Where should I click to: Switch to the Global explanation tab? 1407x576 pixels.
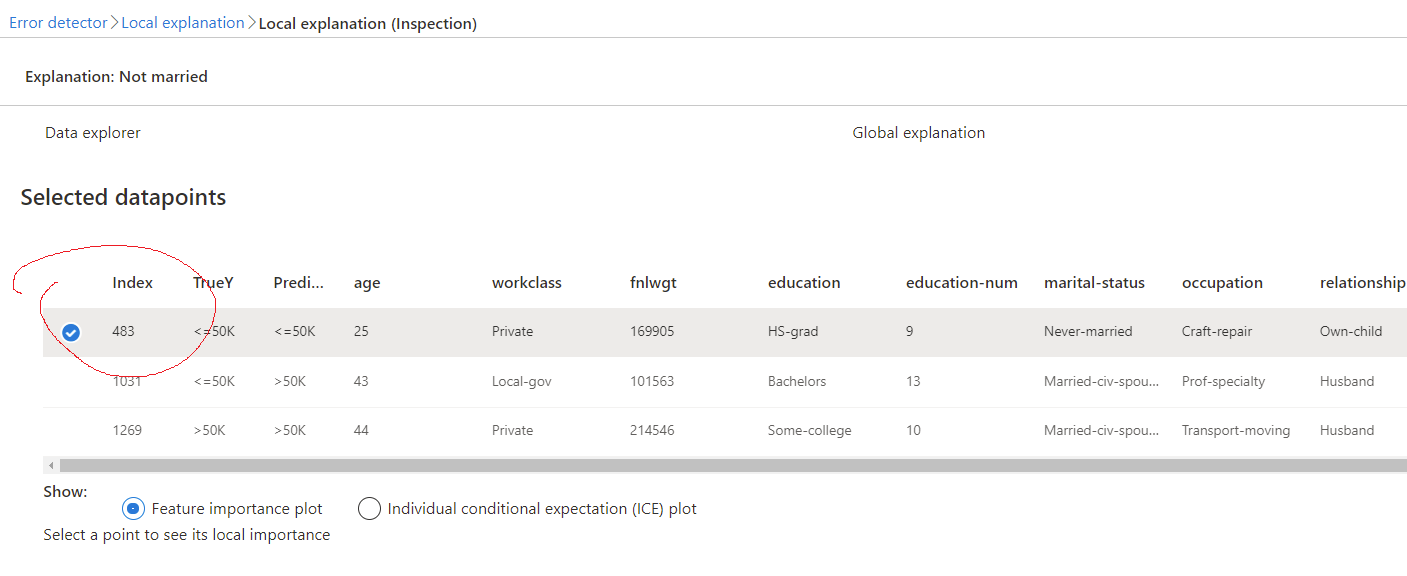[x=918, y=131]
